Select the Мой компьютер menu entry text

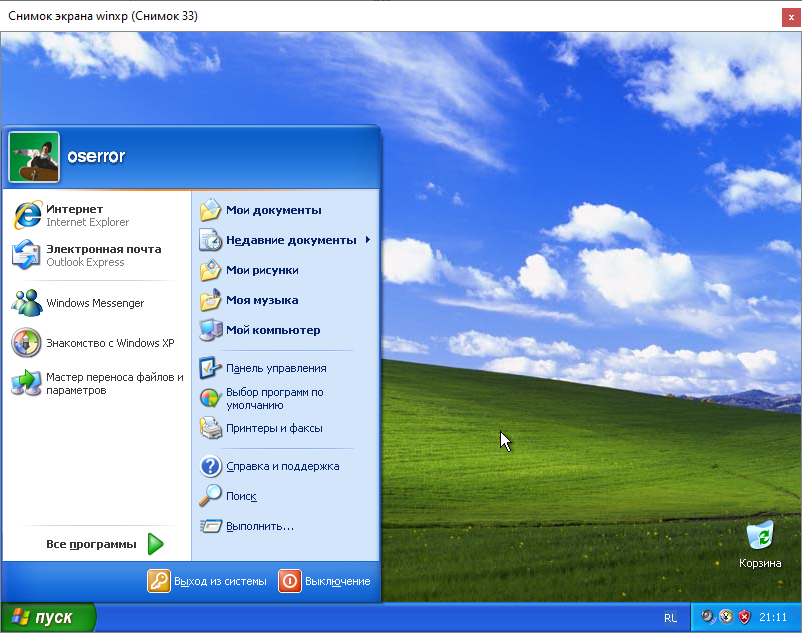tap(273, 330)
